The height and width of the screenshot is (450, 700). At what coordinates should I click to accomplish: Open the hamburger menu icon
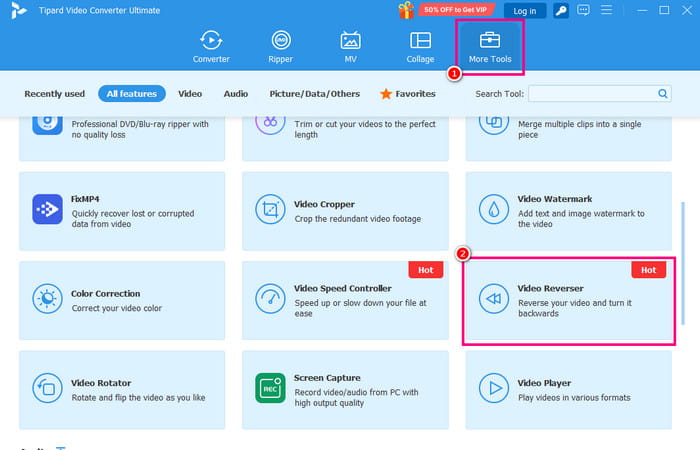(x=606, y=10)
